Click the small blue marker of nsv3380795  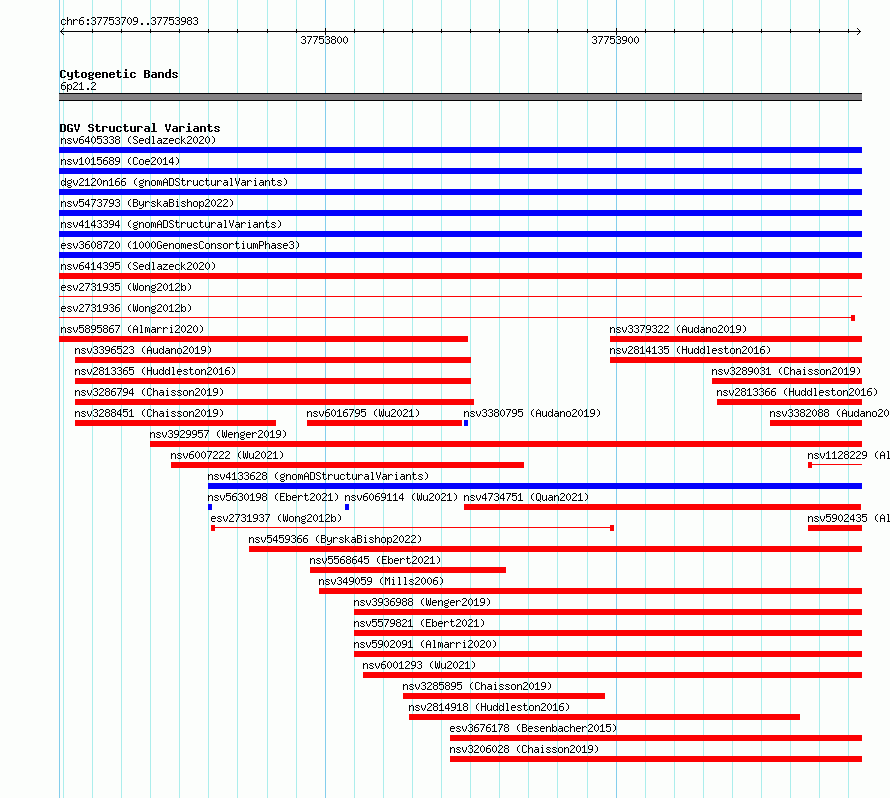point(466,423)
